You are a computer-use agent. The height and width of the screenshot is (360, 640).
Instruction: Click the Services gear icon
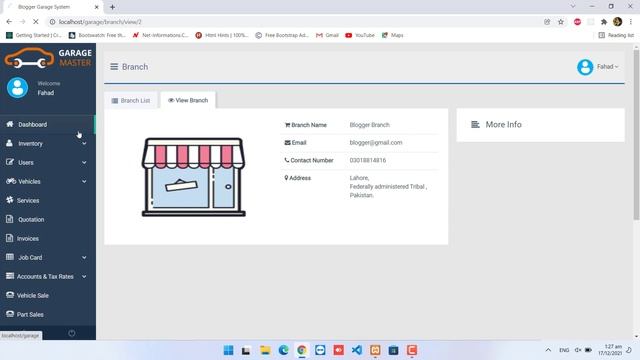tap(10, 200)
